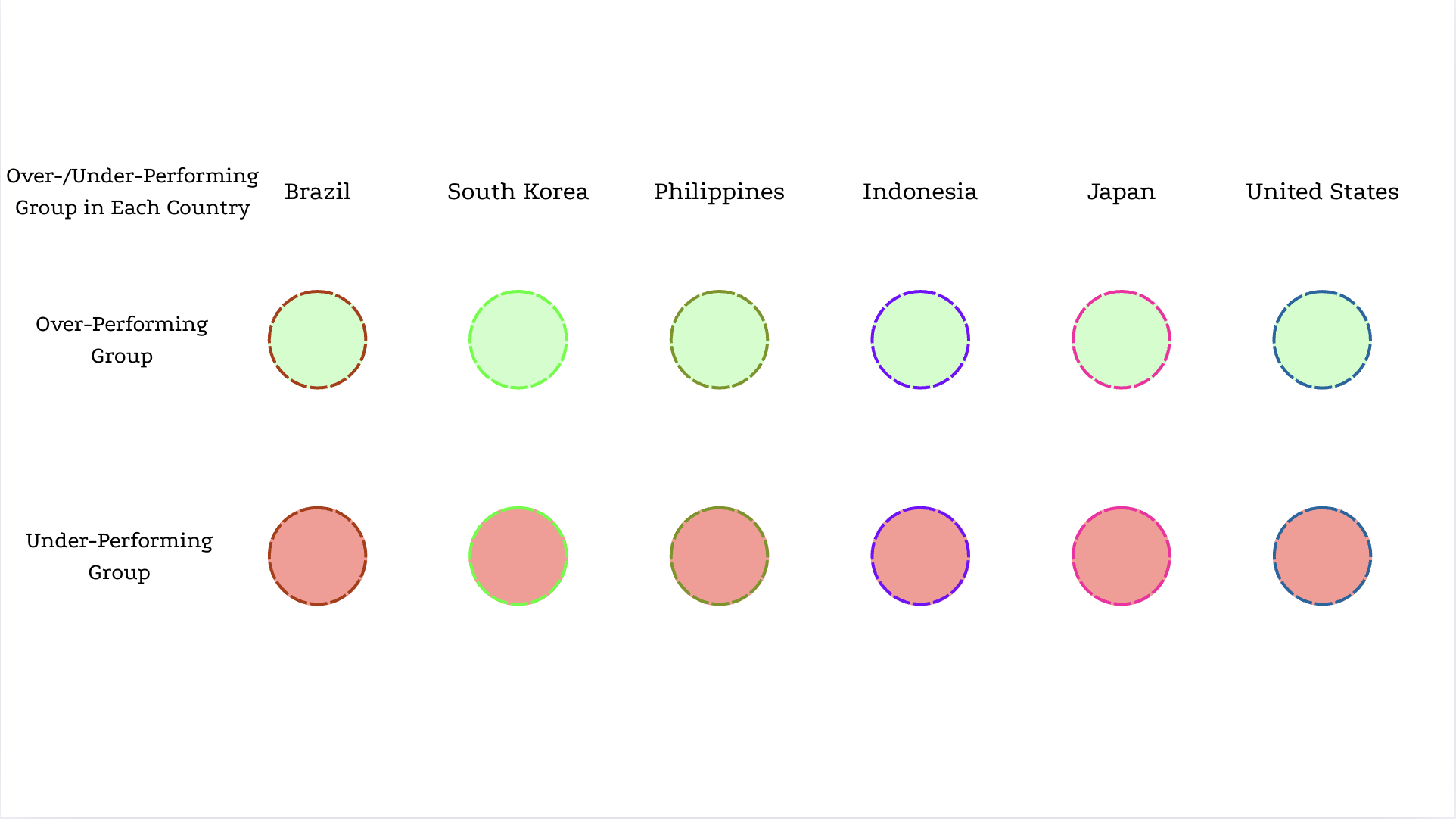
Task: Click the Over-Performing Group row label
Action: click(122, 340)
